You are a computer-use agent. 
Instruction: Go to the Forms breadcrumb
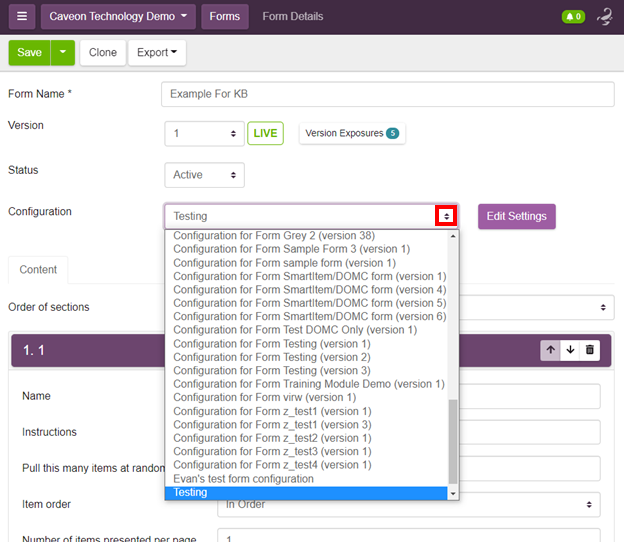[x=225, y=16]
